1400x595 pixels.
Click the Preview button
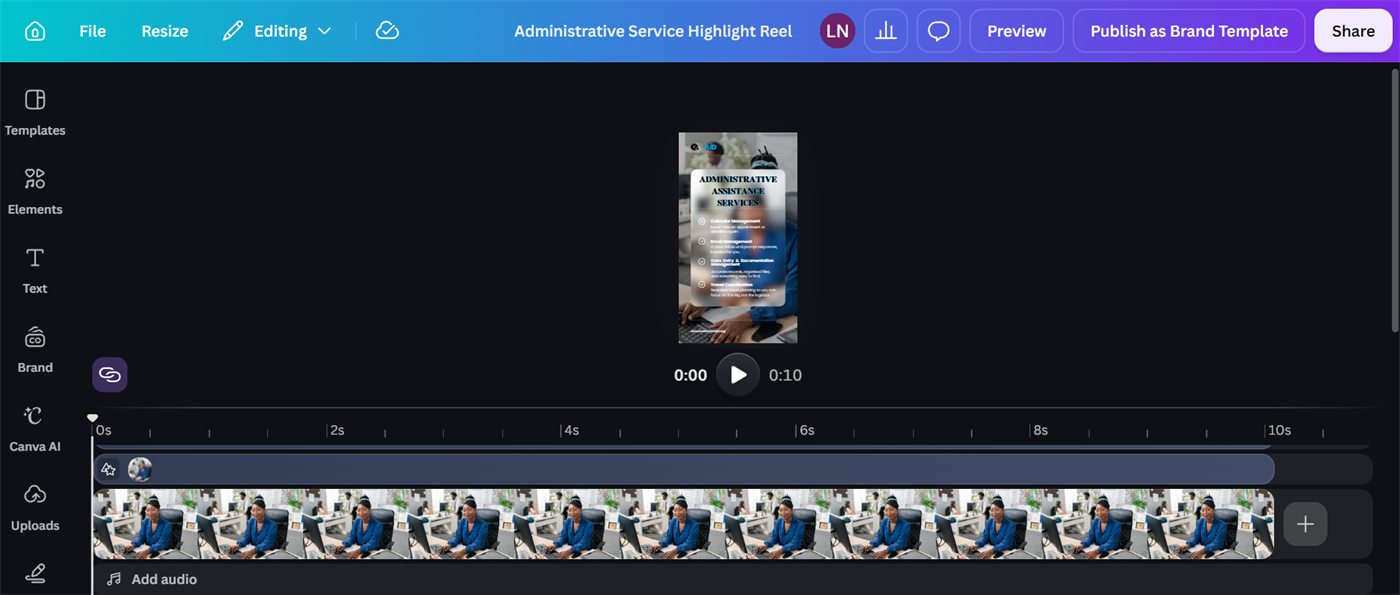pyautogui.click(x=1017, y=31)
